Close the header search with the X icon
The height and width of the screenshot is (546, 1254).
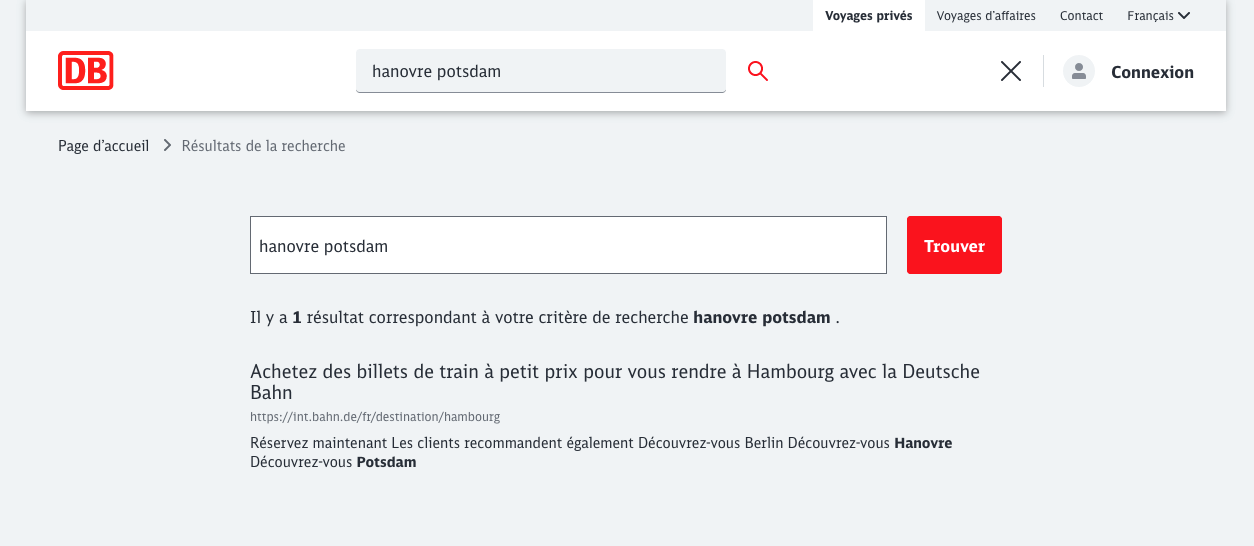coord(1011,71)
